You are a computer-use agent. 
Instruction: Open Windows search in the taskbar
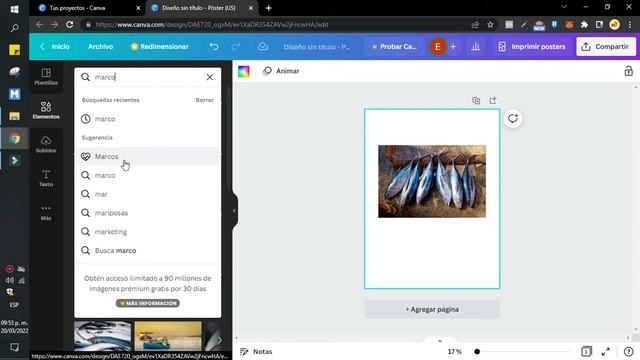(x=14, y=28)
